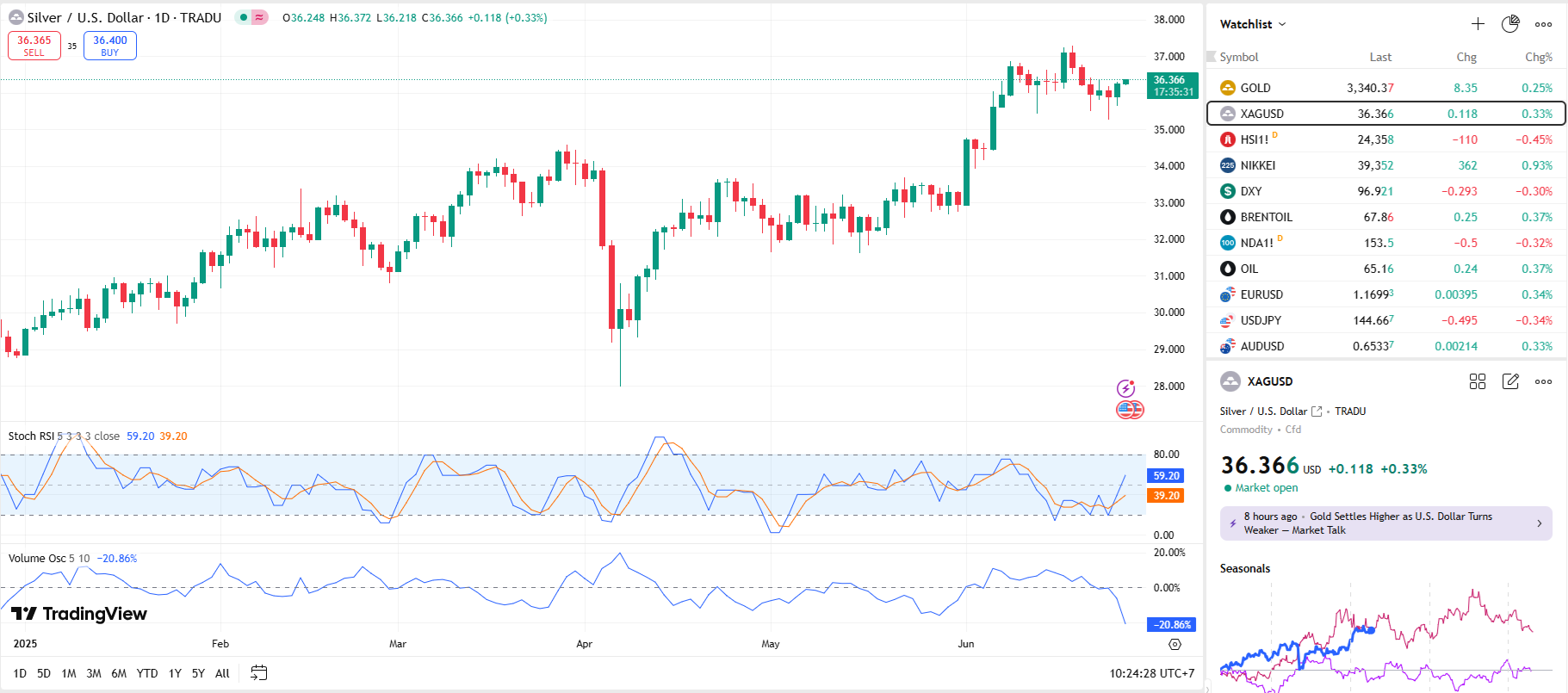Viewport: 1568px width, 693px height.
Task: Click the BUY 36.400 button
Action: (110, 46)
